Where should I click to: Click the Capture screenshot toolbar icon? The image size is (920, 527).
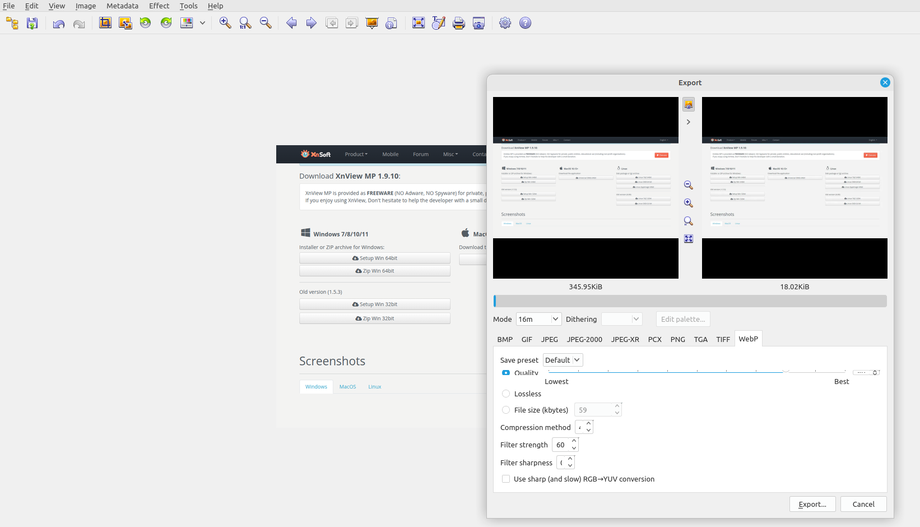pyautogui.click(x=479, y=23)
